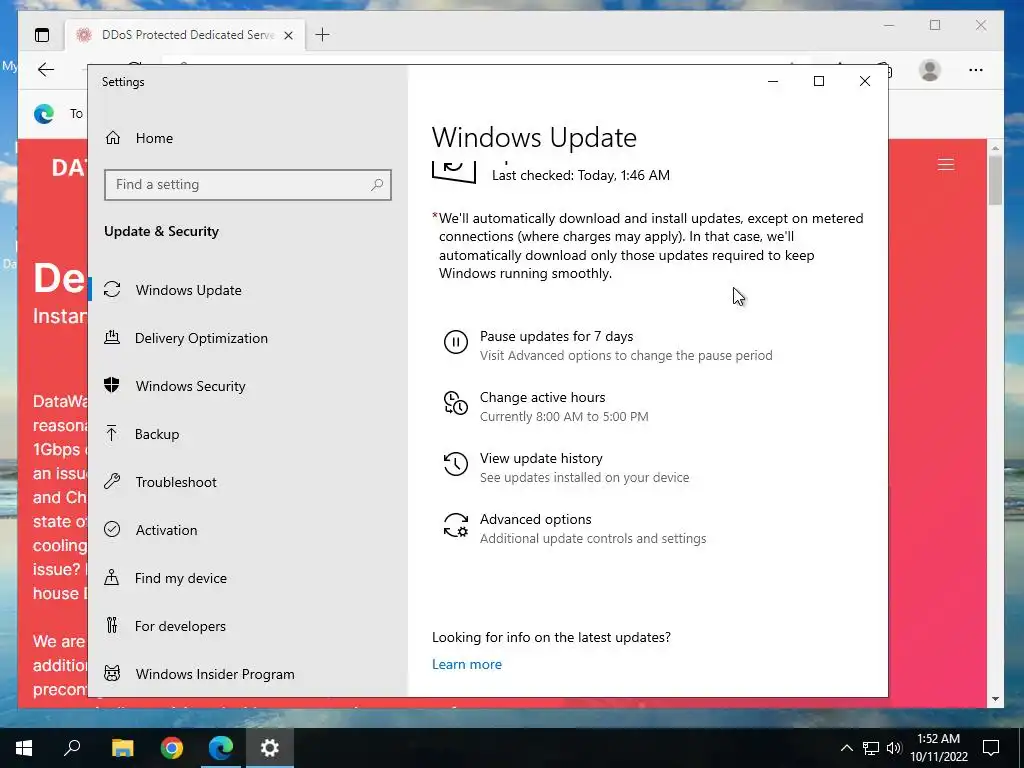Click the Activation checkmark icon
Image resolution: width=1024 pixels, height=768 pixels.
112,529
